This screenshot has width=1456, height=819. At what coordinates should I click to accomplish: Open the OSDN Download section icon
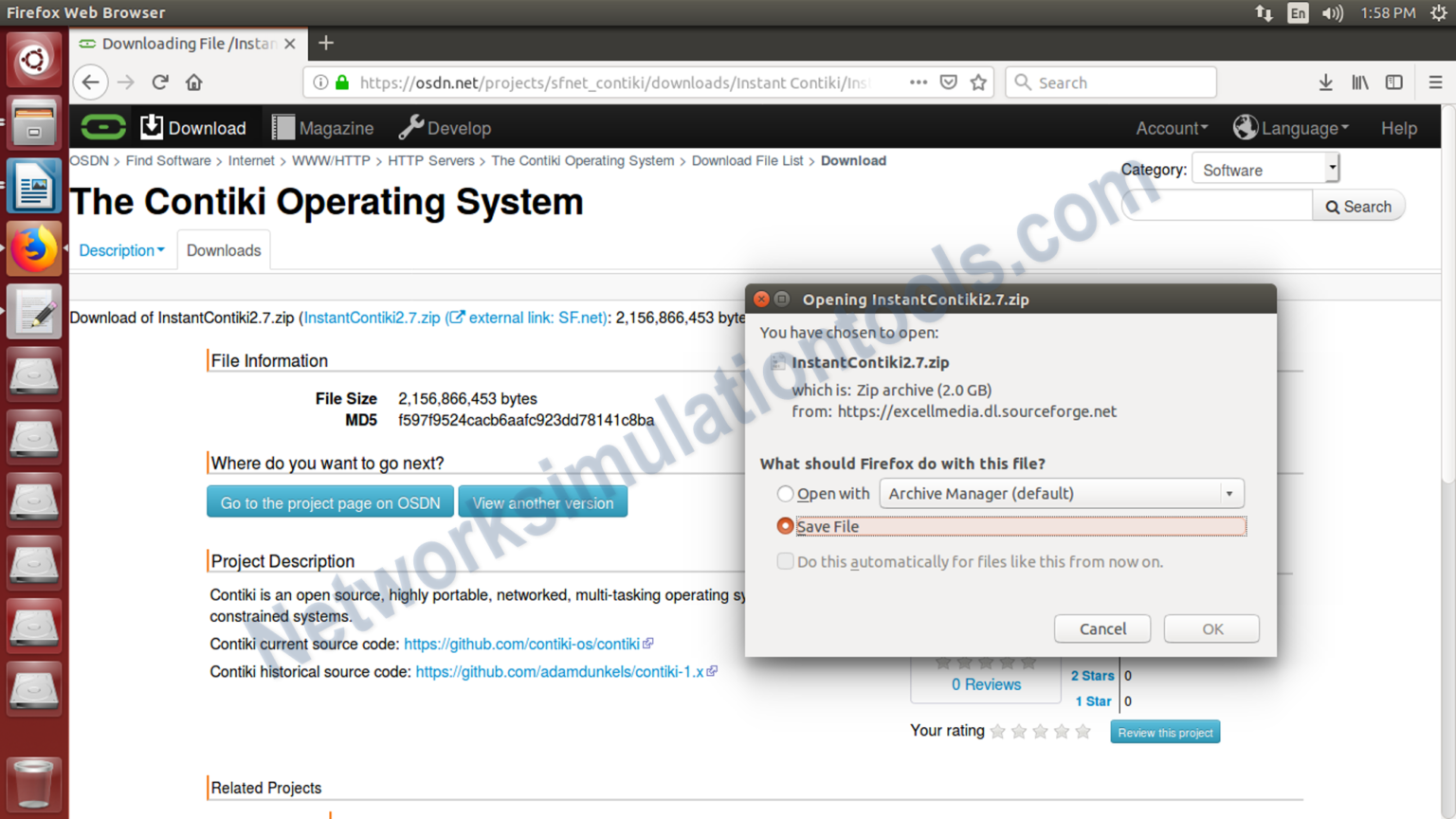(x=152, y=126)
